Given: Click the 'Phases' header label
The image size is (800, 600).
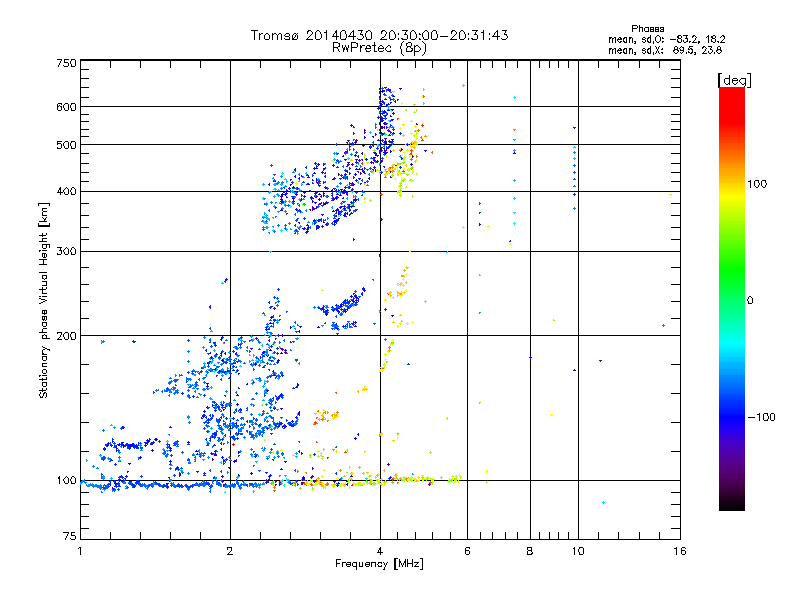Looking at the screenshot, I should click(x=647, y=29).
